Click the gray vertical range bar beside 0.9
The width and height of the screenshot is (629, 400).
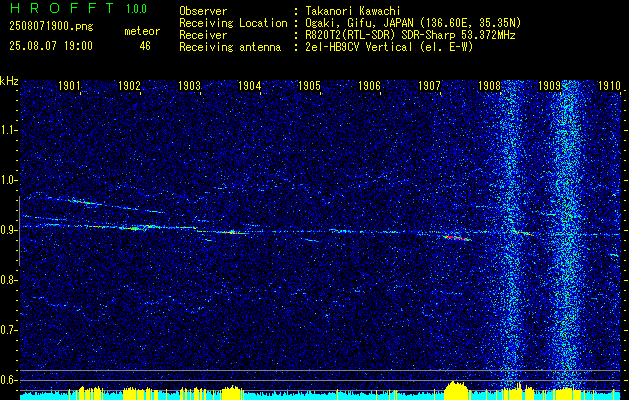click(x=19, y=231)
